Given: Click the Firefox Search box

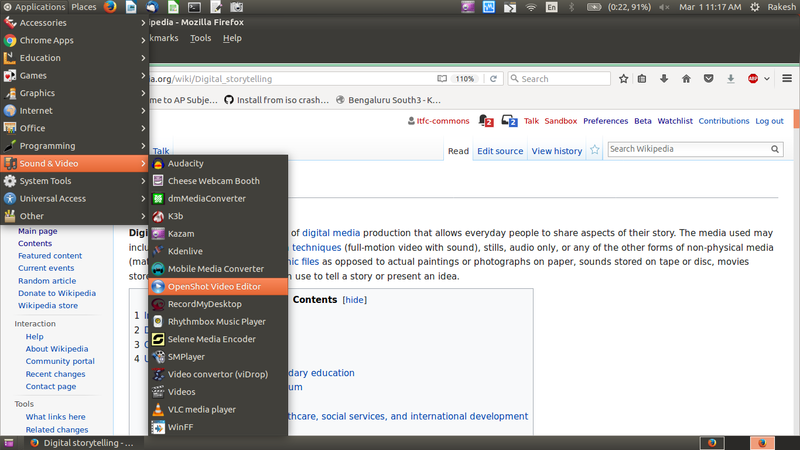Looking at the screenshot, I should click(559, 79).
